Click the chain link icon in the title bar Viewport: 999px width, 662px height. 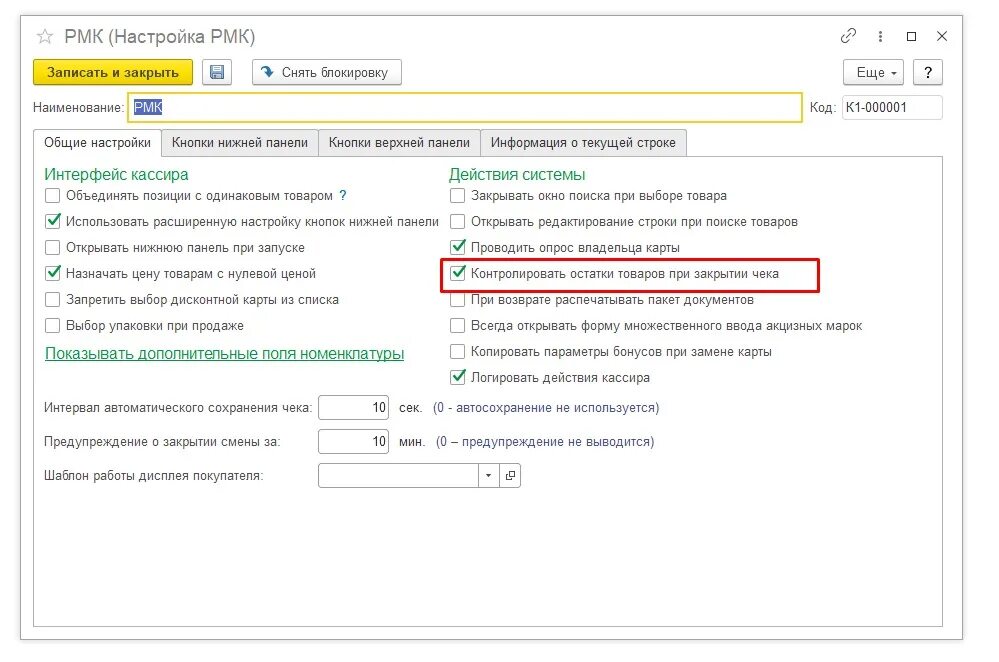(848, 36)
